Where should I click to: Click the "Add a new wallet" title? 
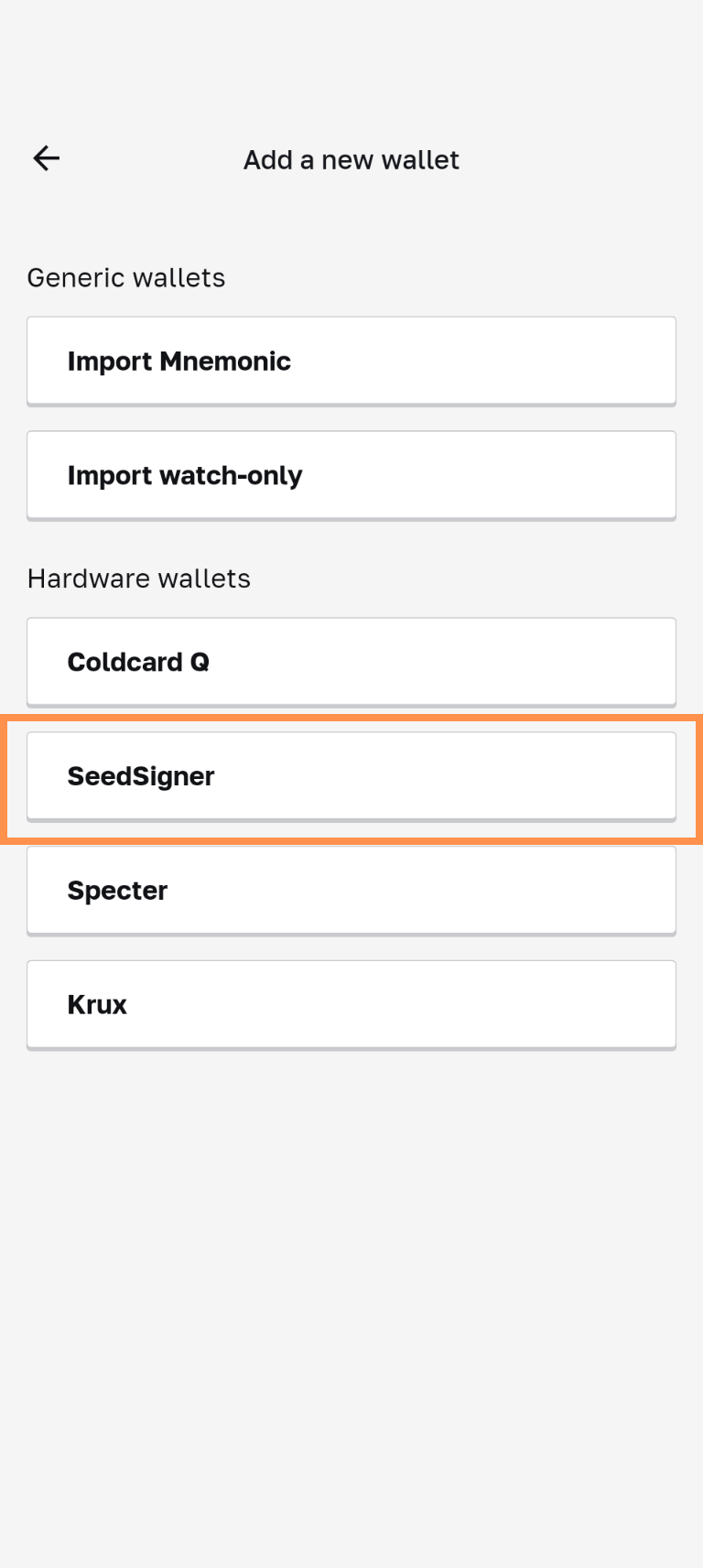tap(351, 160)
